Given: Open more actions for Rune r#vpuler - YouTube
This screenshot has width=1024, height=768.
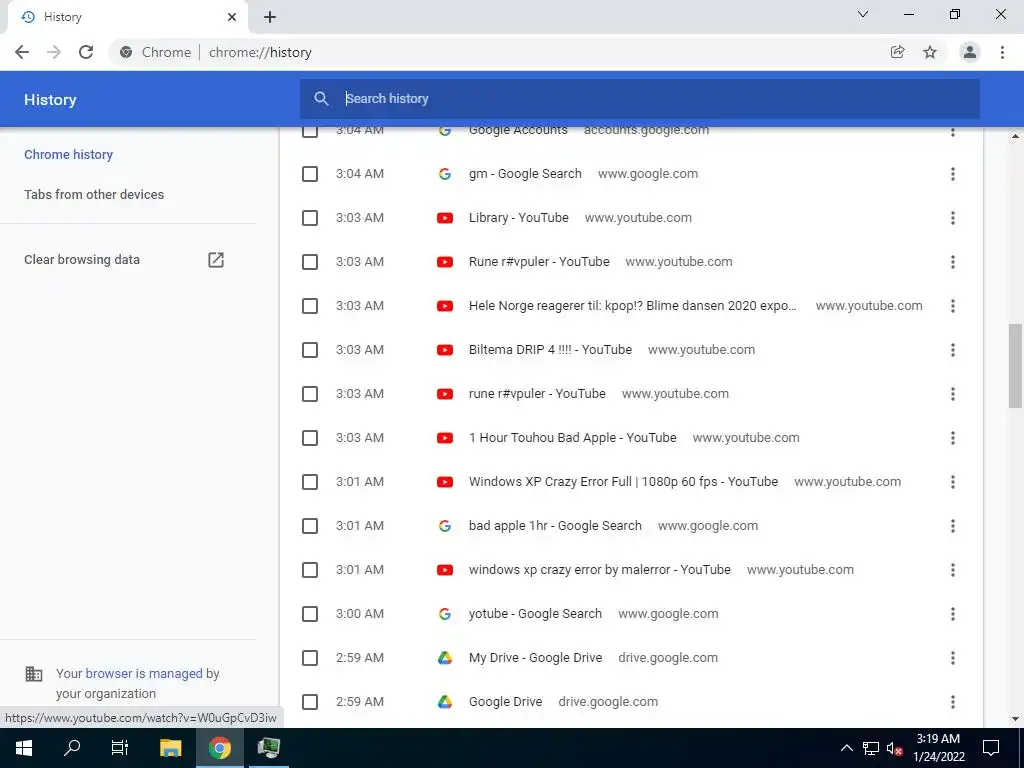Looking at the screenshot, I should tap(953, 262).
